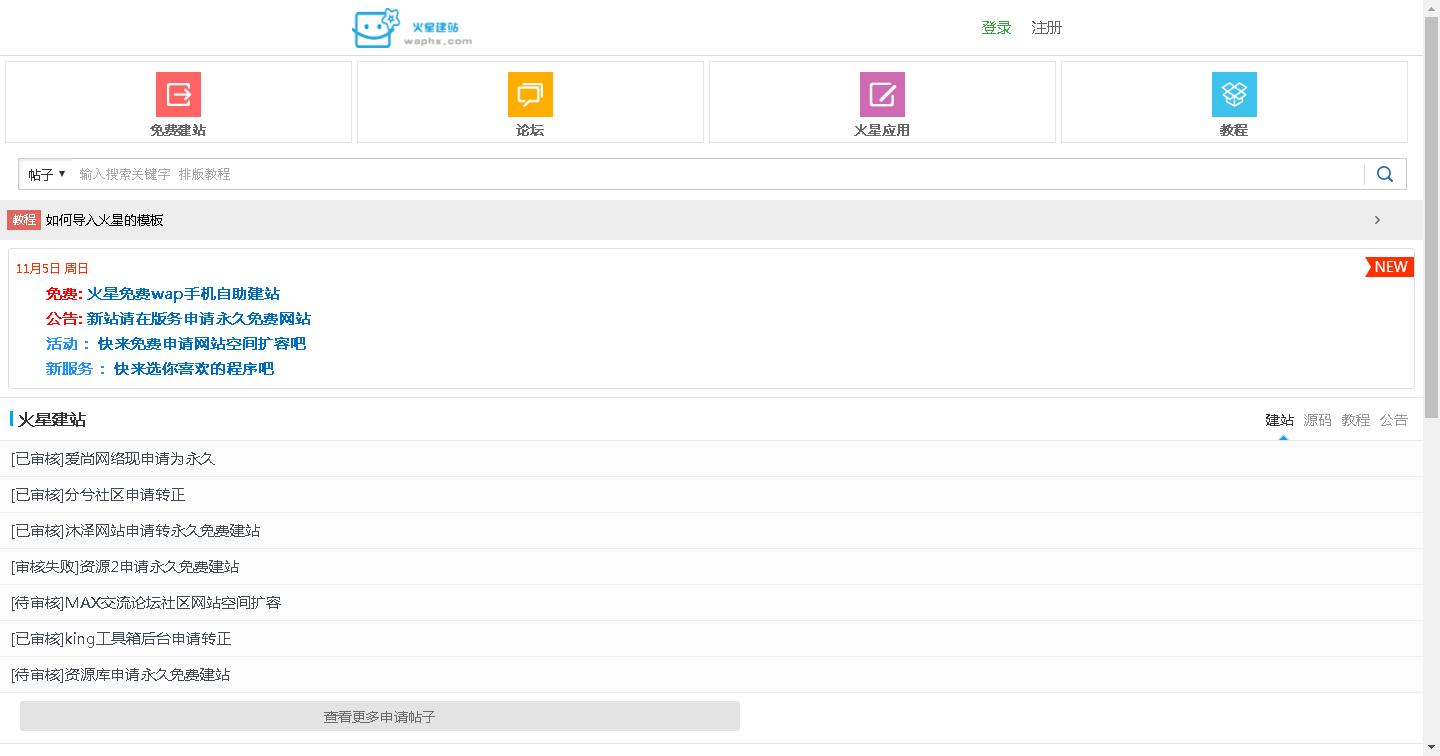This screenshot has width=1440, height=756.
Task: Click the red 教程 tag badge
Action: pos(24,220)
